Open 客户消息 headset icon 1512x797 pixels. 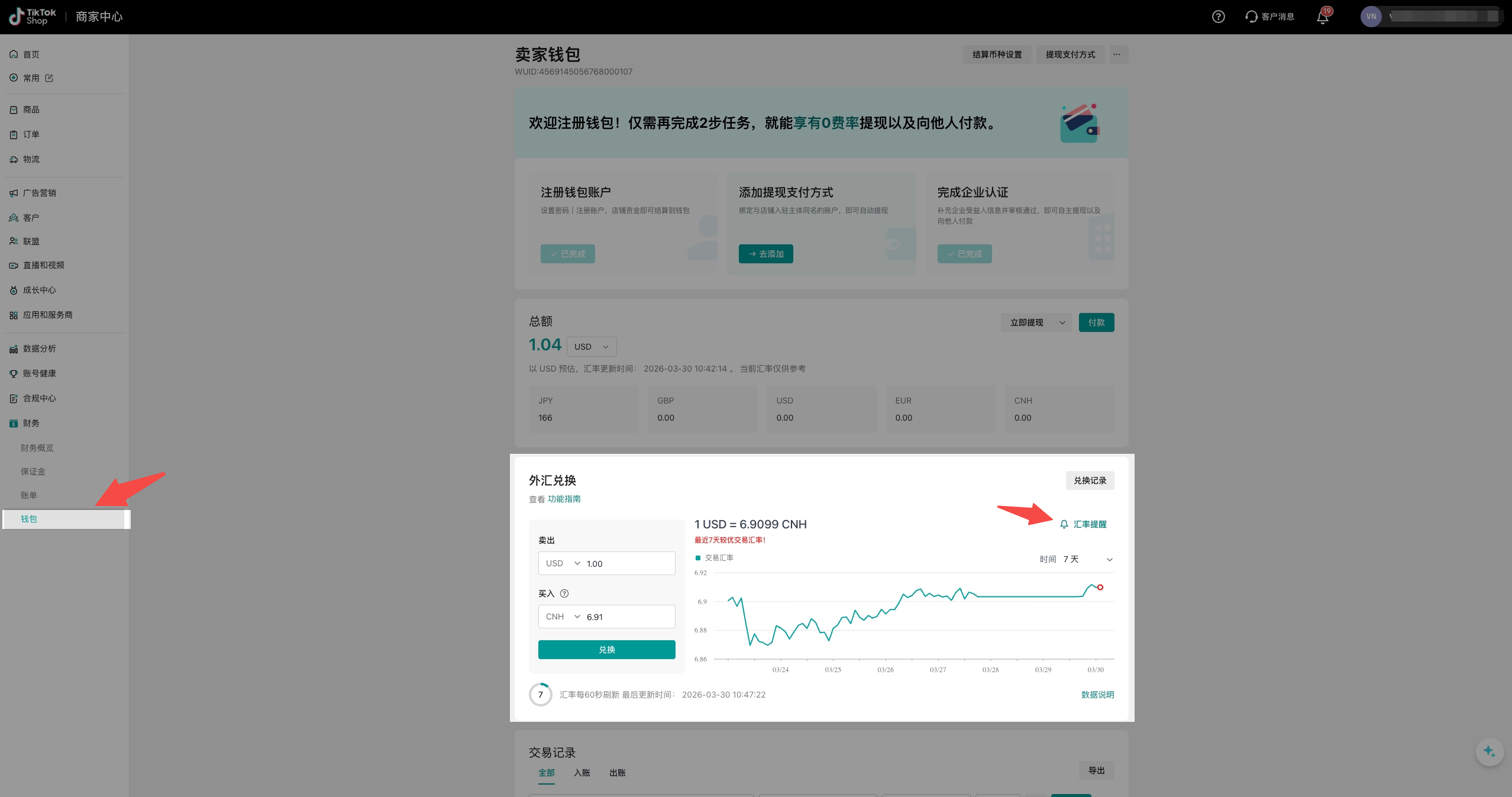[x=1251, y=17]
